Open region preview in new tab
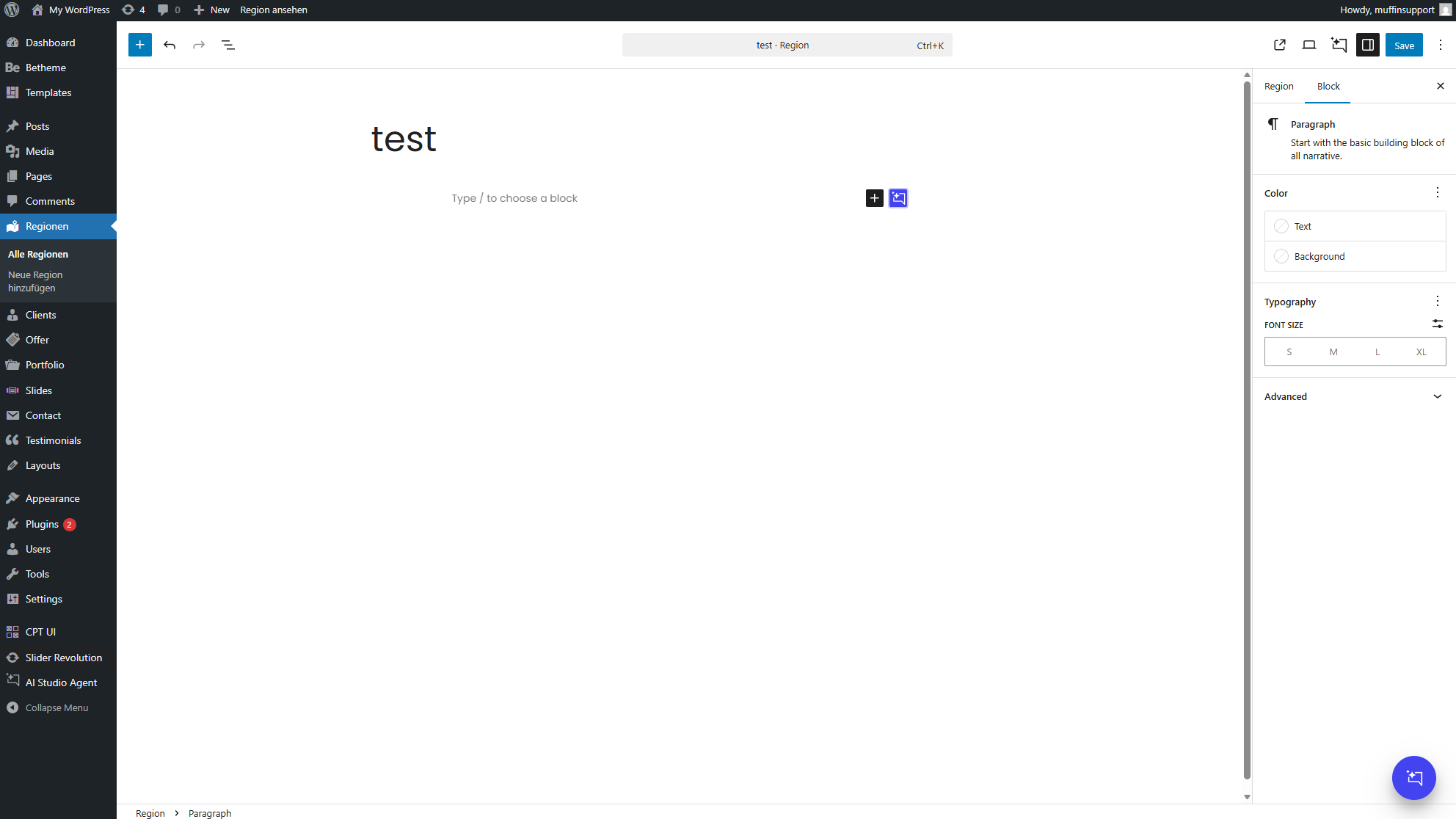1456x819 pixels. tap(1280, 45)
